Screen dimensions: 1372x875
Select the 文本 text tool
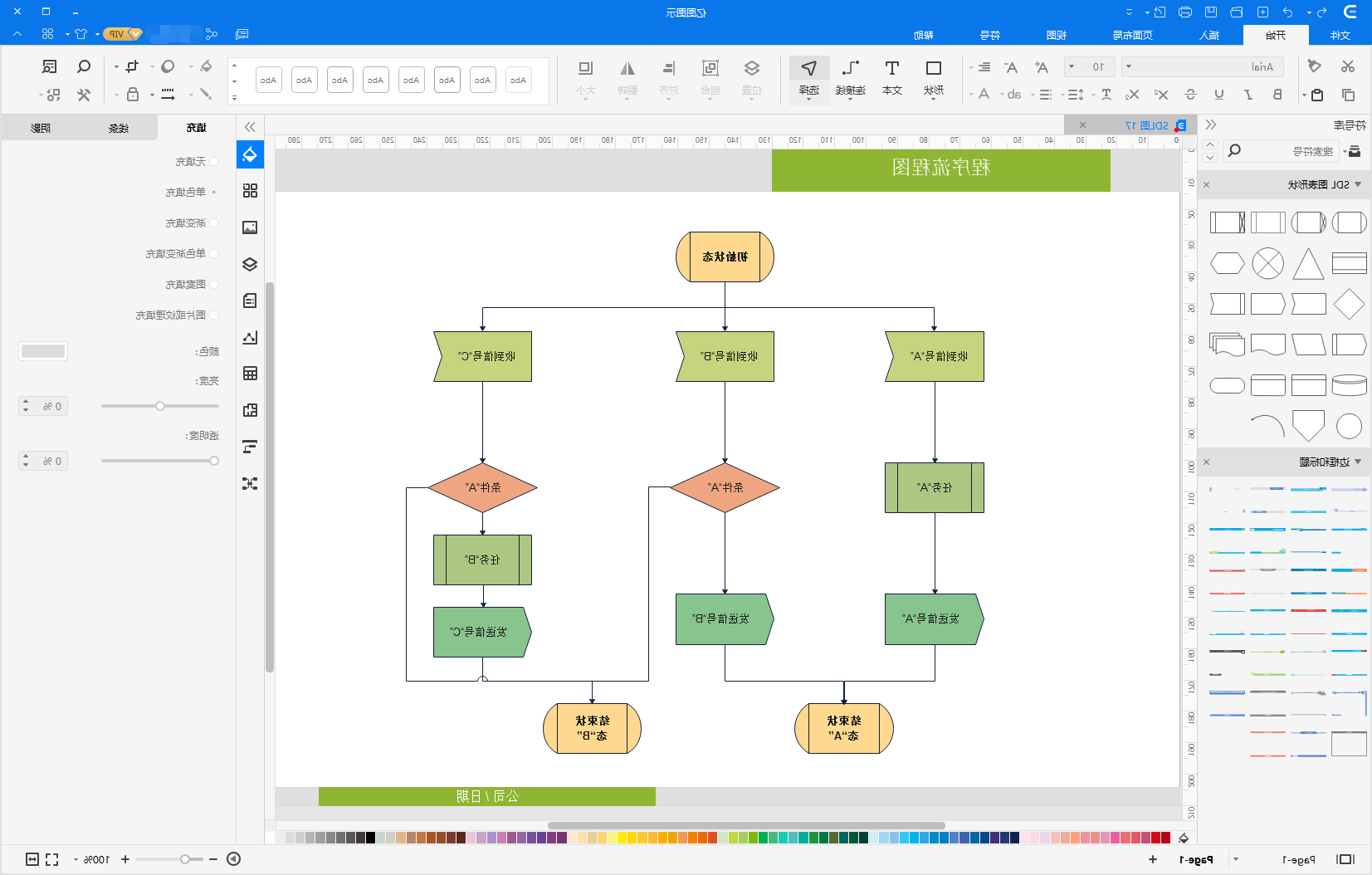(892, 79)
